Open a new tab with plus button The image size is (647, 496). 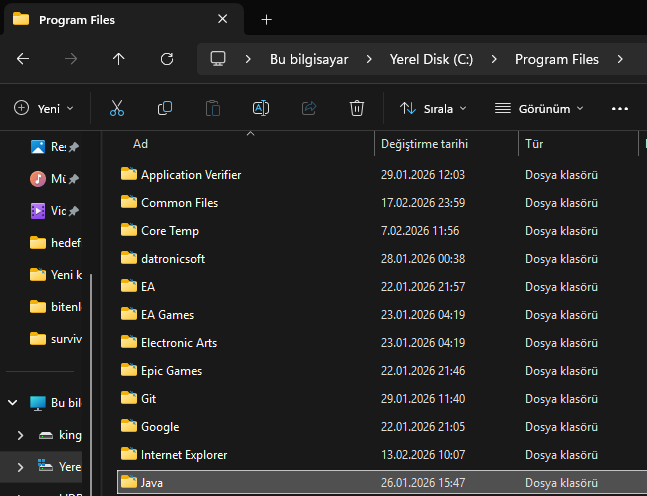pyautogui.click(x=267, y=19)
